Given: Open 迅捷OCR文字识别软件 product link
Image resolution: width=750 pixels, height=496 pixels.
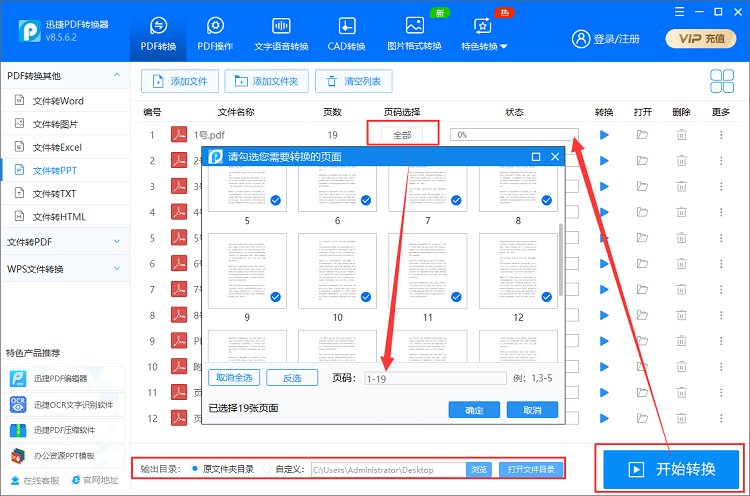Looking at the screenshot, I should (x=65, y=405).
